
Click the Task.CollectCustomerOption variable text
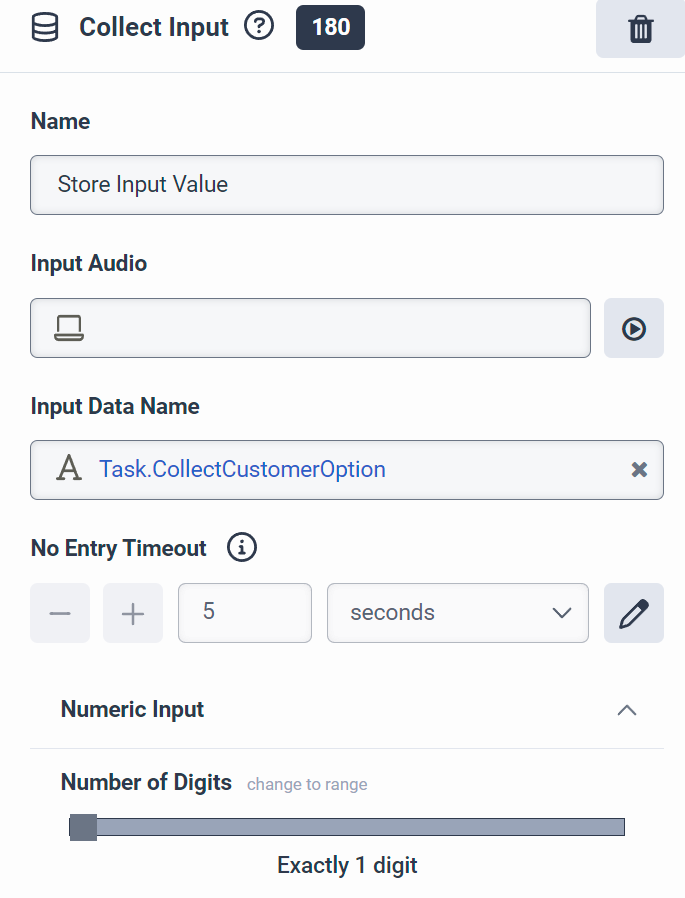pos(242,469)
